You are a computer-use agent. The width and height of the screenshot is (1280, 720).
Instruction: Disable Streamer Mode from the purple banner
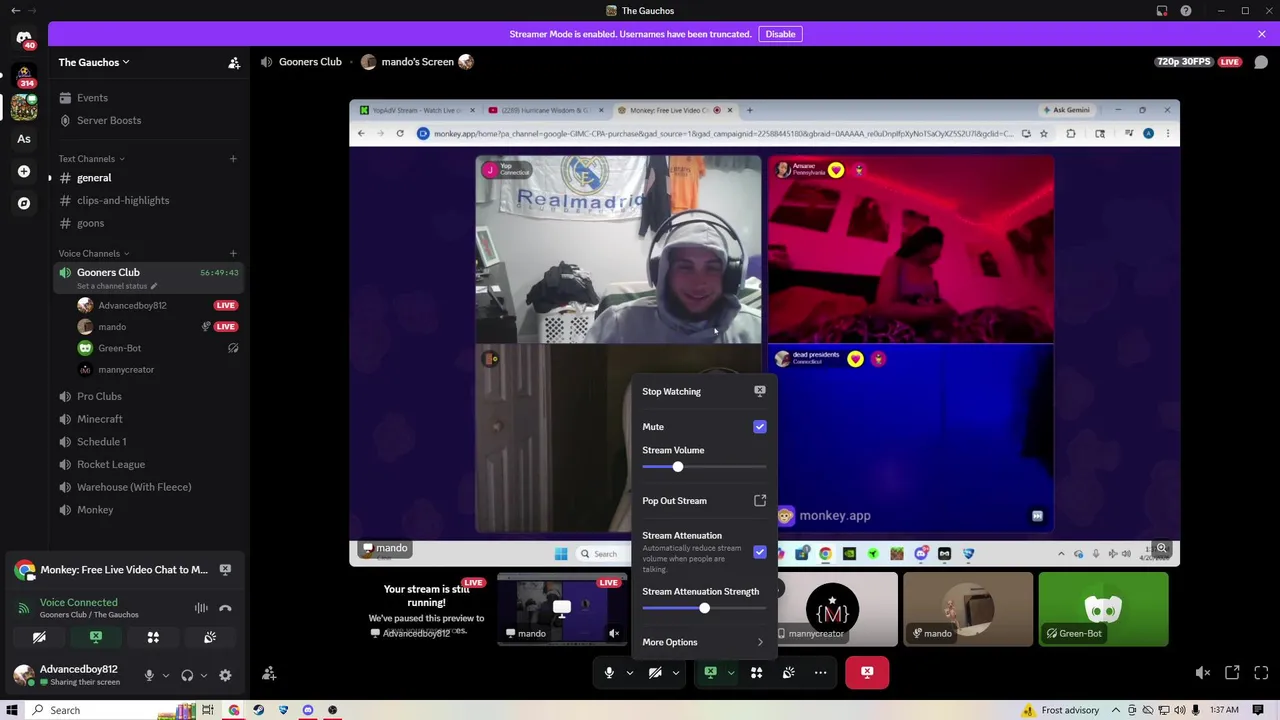780,34
